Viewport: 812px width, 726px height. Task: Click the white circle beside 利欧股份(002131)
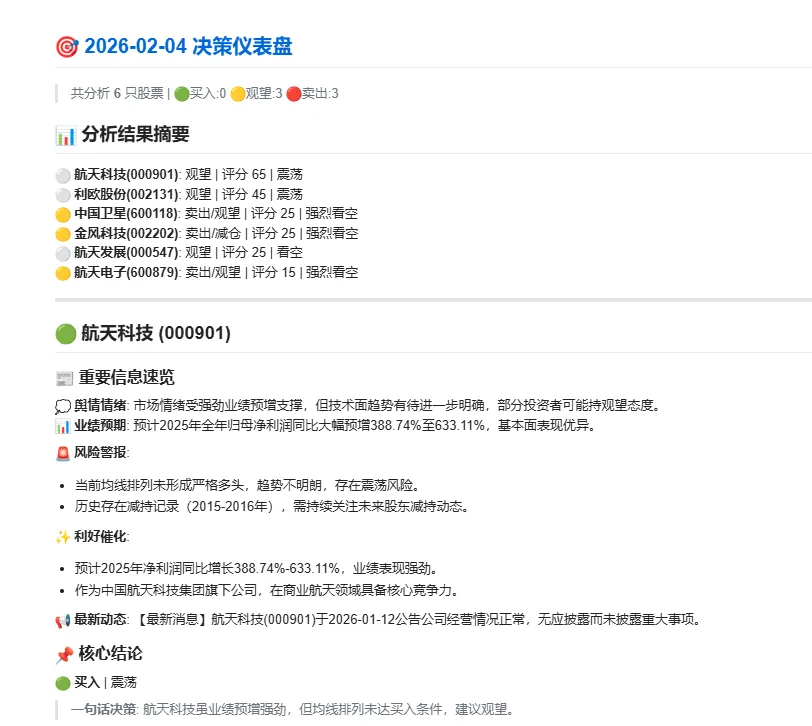(63, 195)
